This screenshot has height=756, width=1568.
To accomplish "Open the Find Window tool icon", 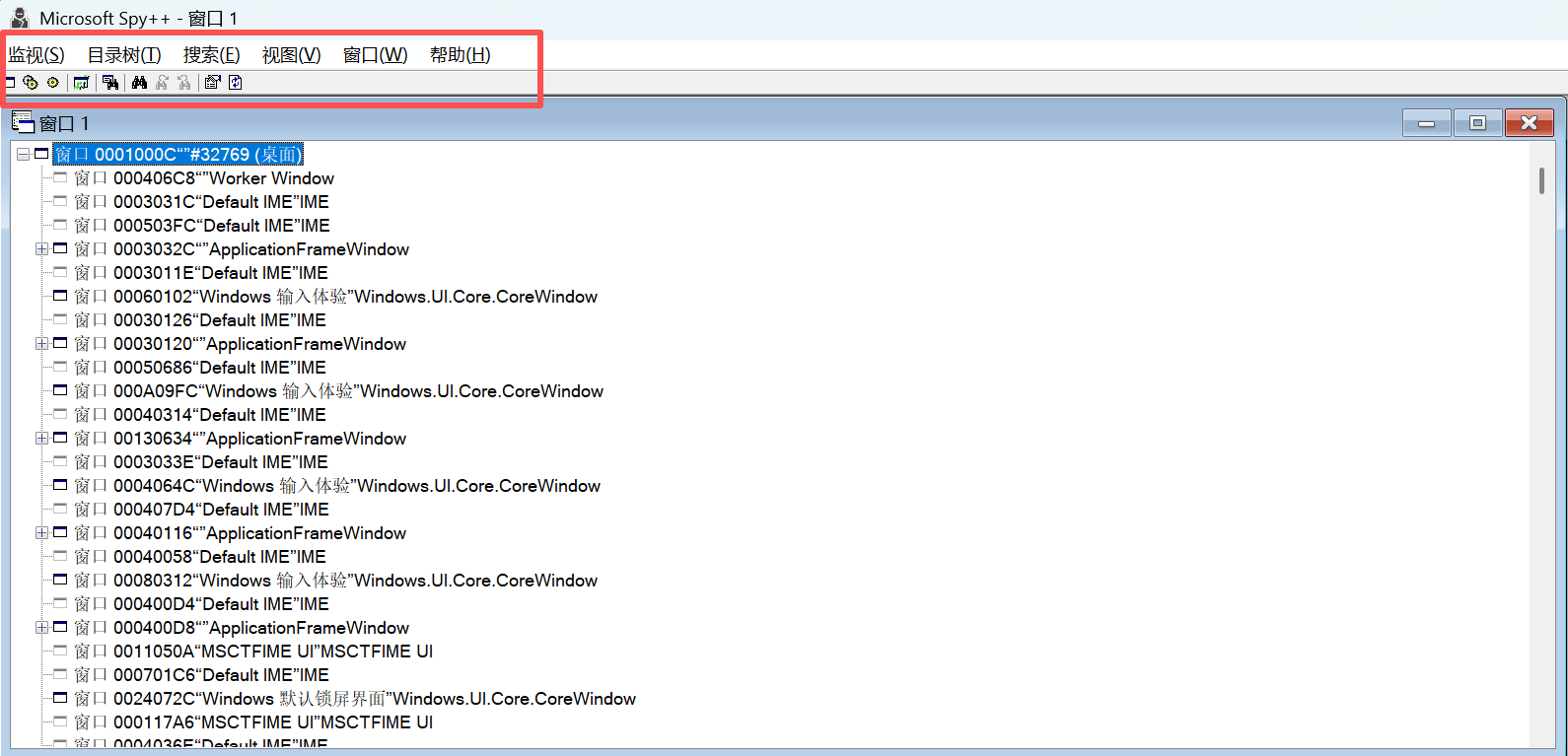I will 110,83.
